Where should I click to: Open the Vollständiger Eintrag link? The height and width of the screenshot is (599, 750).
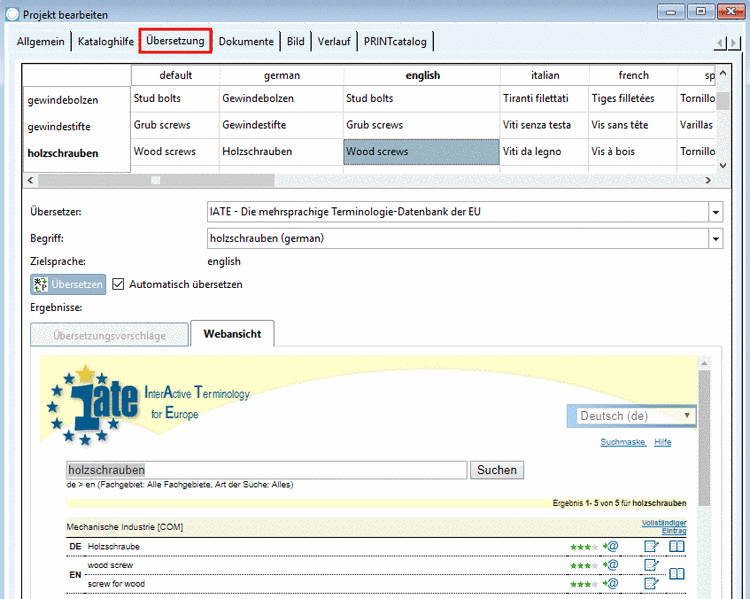click(664, 527)
